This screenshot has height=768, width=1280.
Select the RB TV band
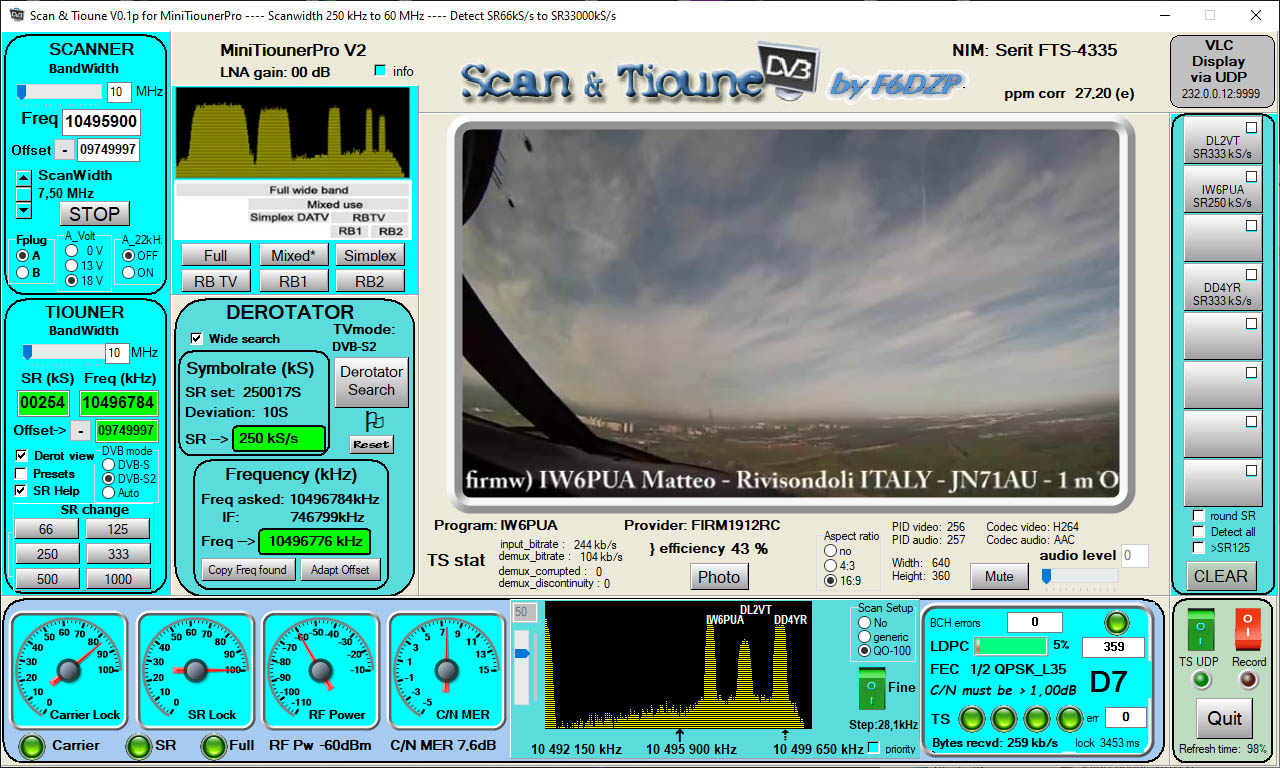(215, 282)
